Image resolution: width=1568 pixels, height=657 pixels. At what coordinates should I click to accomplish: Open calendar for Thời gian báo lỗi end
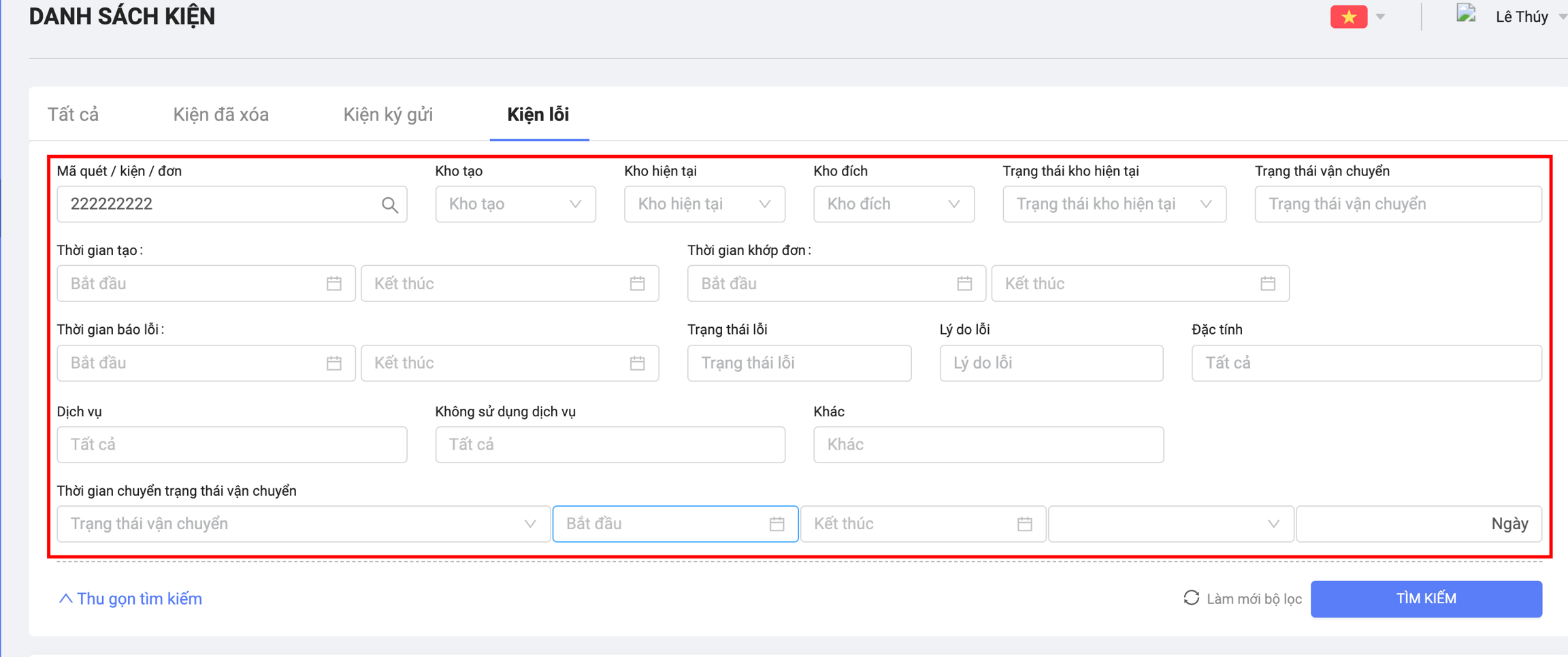637,363
